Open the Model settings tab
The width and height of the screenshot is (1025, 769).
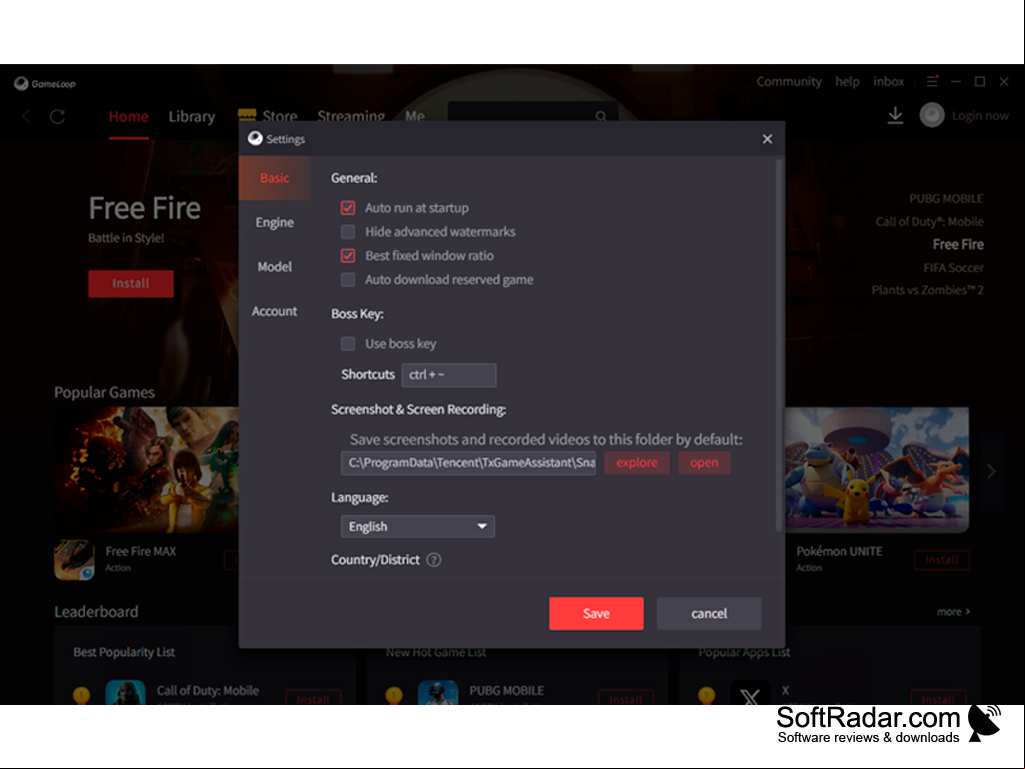click(x=275, y=267)
